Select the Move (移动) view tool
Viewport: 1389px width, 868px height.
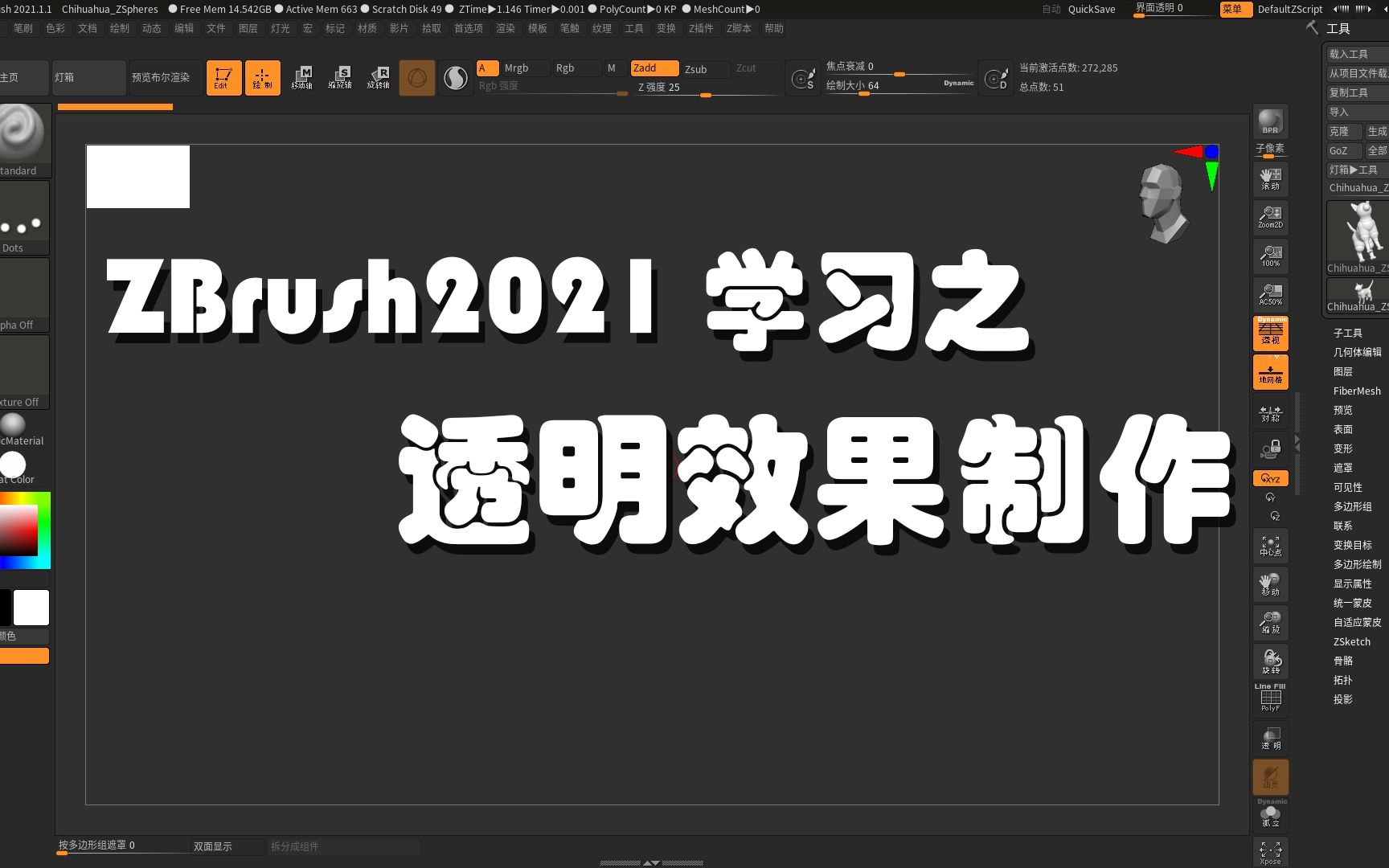point(1270,584)
